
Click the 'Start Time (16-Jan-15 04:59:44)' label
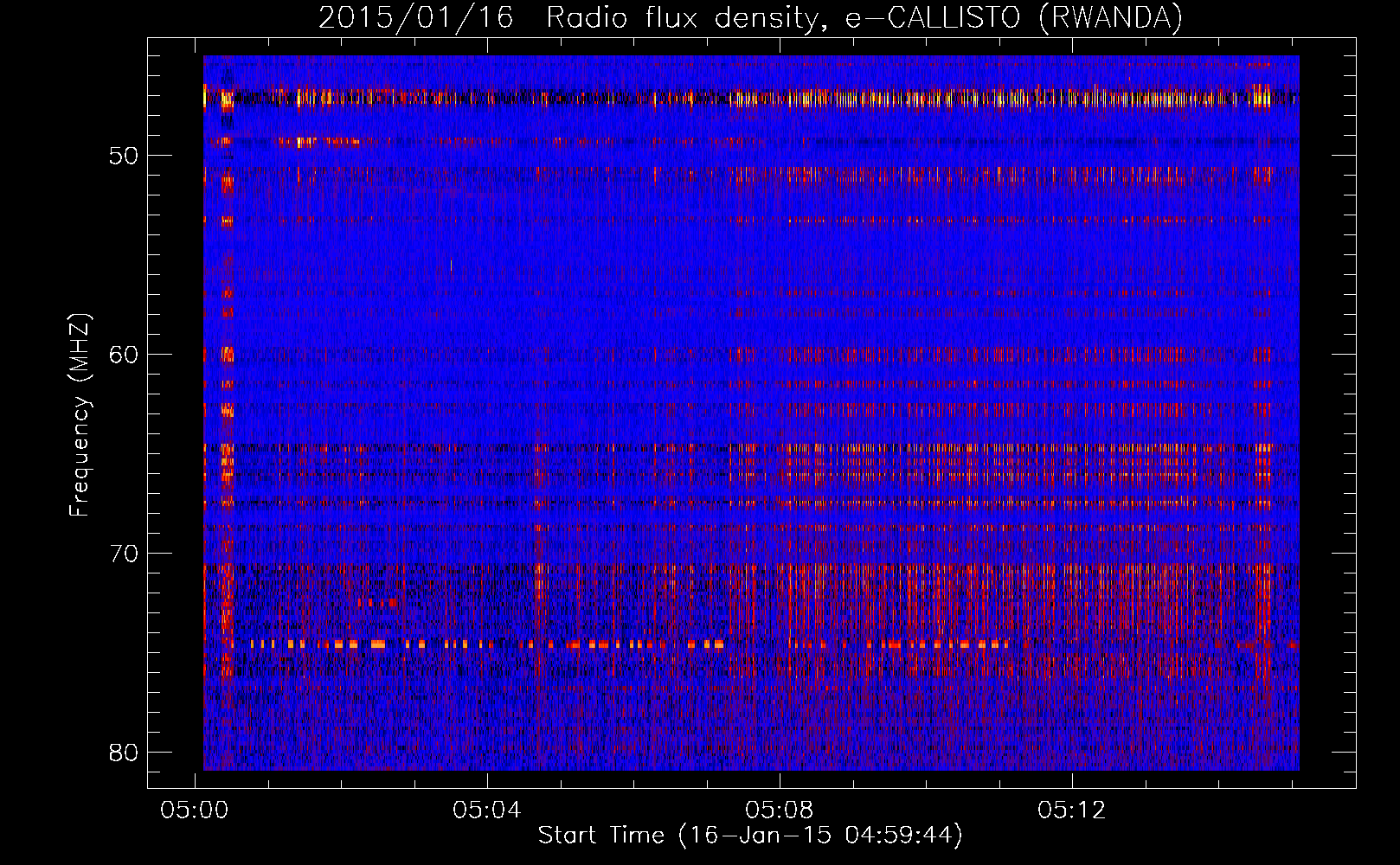coord(750,835)
